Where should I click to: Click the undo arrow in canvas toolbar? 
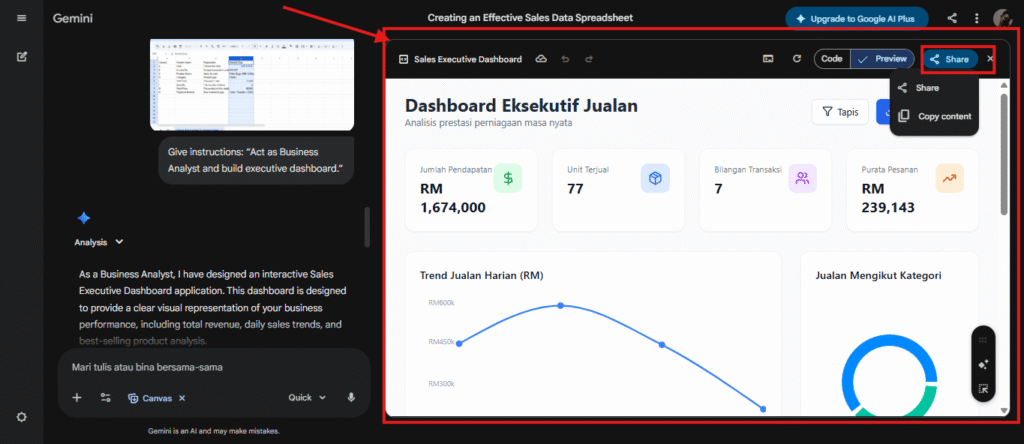[x=565, y=59]
